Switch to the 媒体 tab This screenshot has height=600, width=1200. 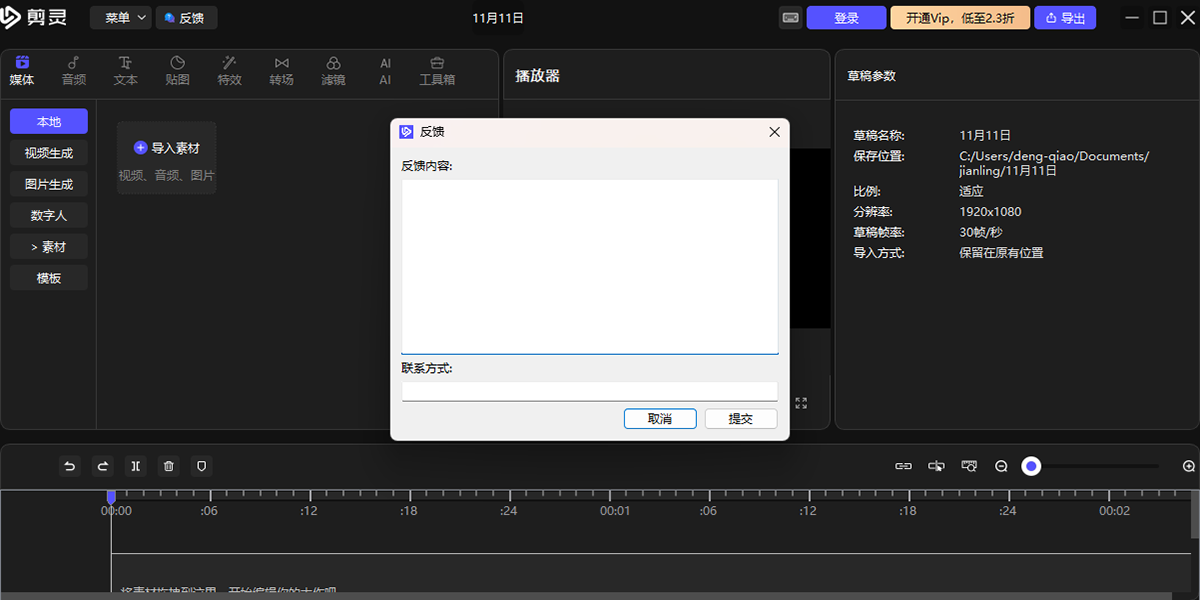point(21,70)
